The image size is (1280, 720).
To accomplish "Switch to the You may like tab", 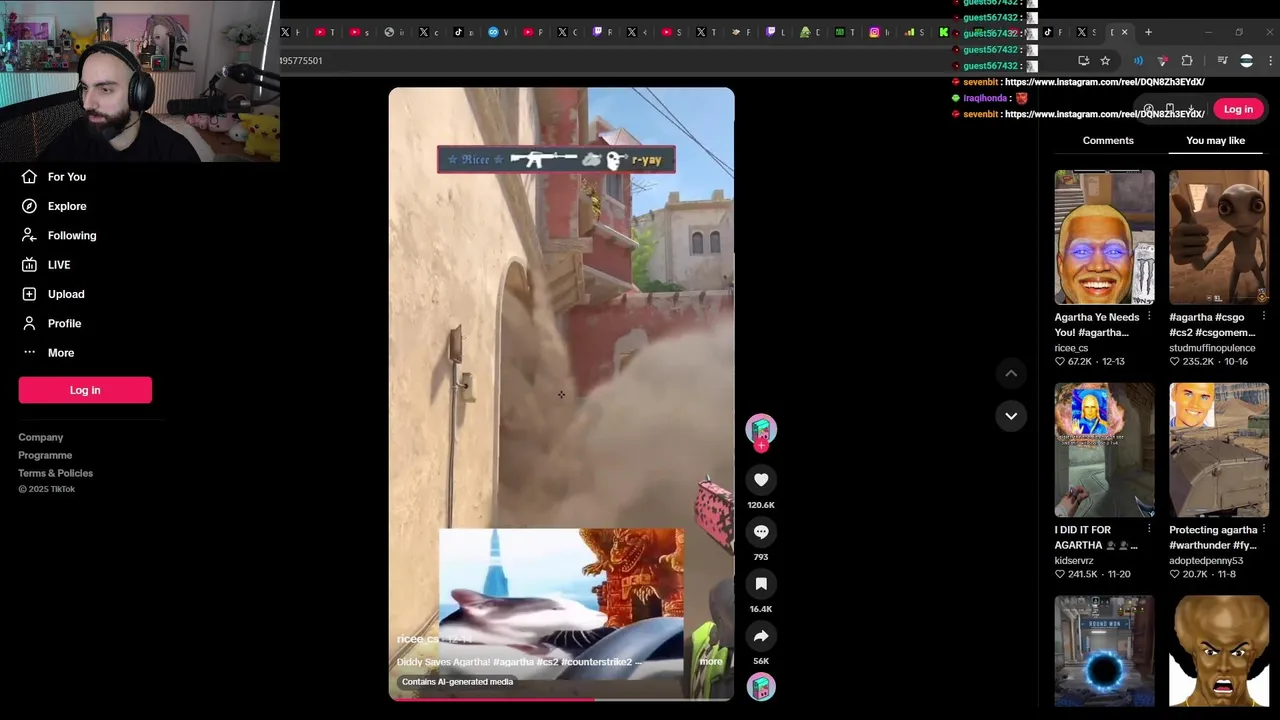I will point(1215,141).
